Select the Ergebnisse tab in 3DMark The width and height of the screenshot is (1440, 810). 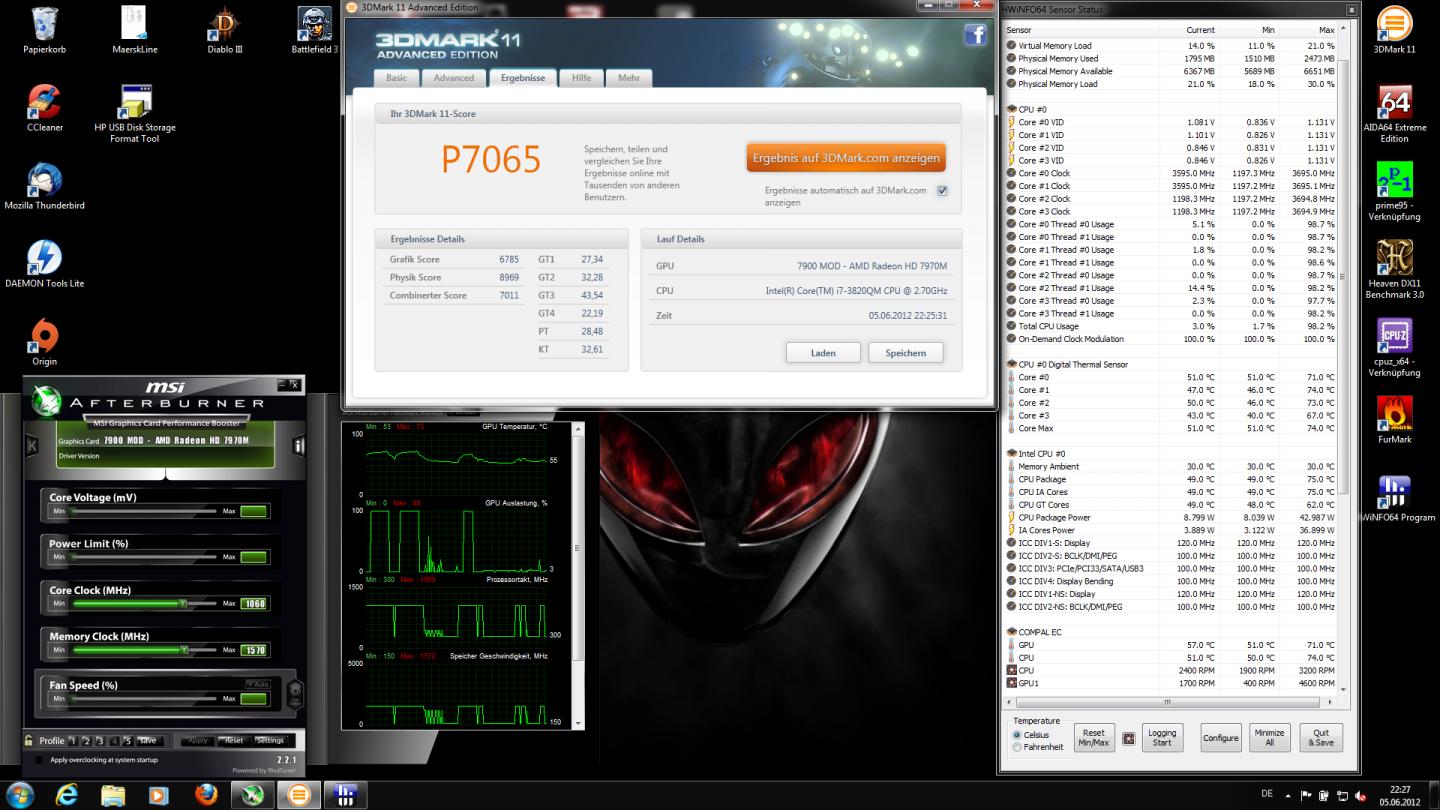tap(523, 77)
